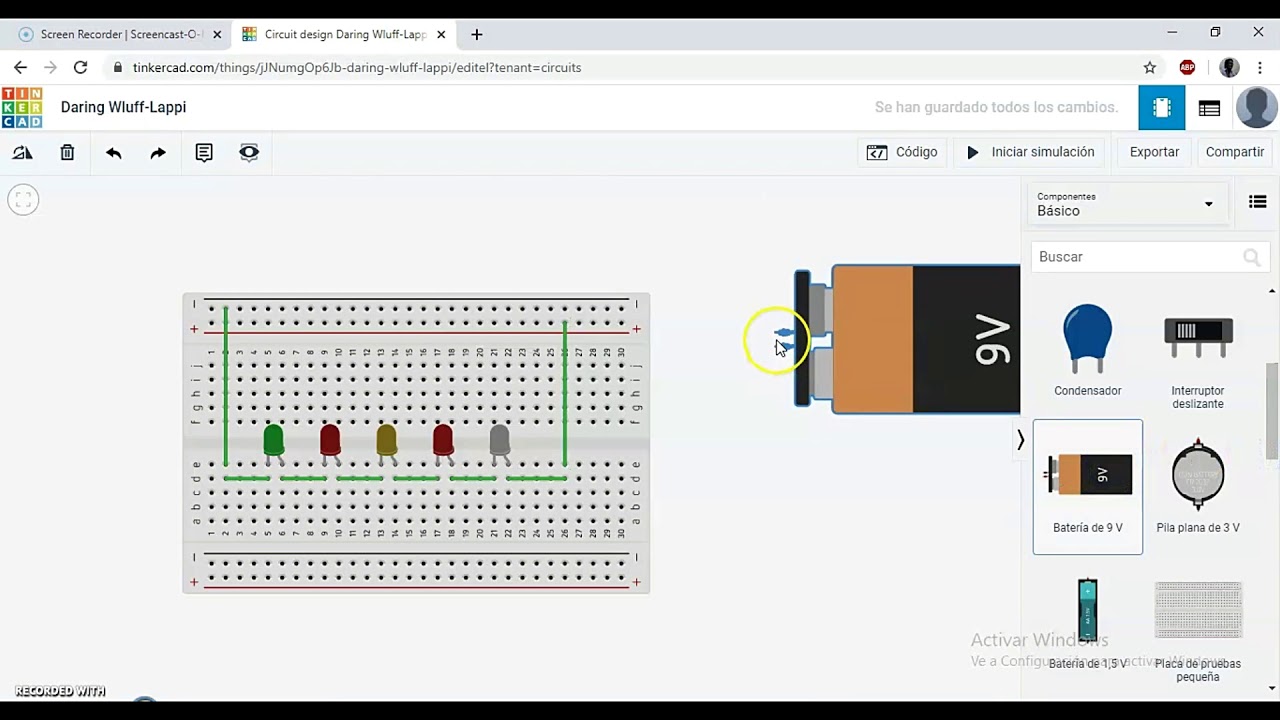Click the yellow LED on the breadboard

(386, 442)
